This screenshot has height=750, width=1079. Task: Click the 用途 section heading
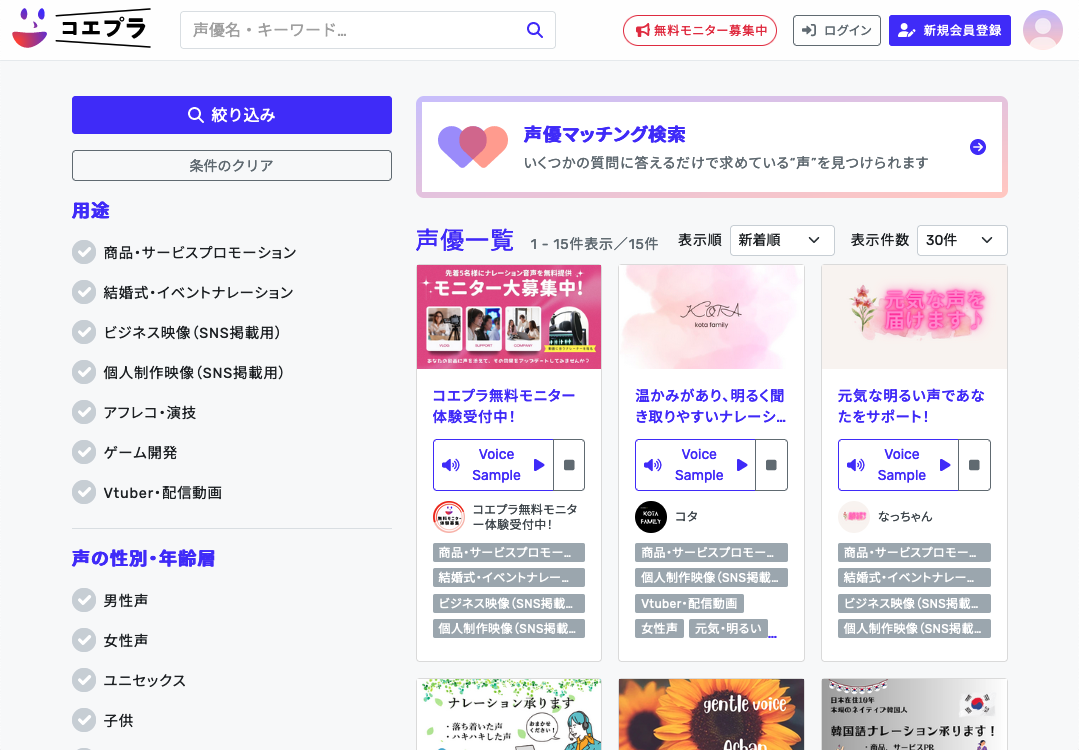91,211
